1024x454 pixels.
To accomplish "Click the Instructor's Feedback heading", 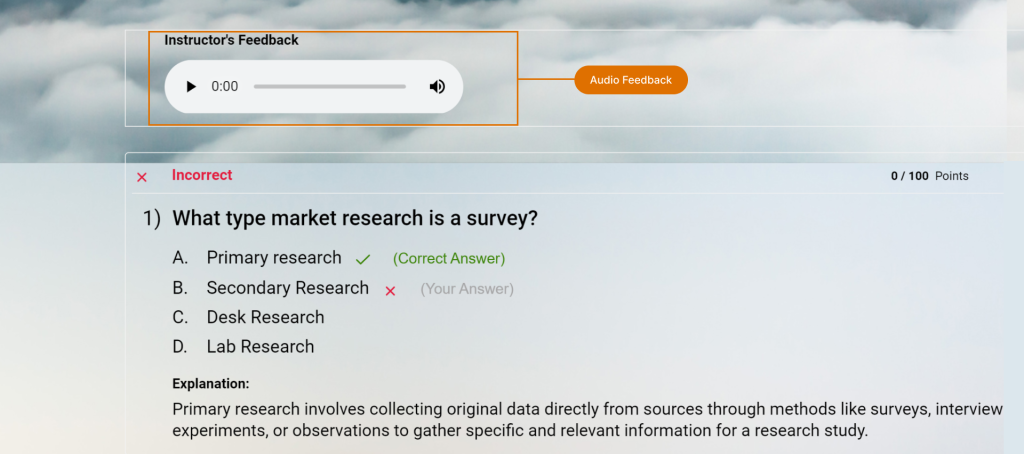I will tap(231, 40).
